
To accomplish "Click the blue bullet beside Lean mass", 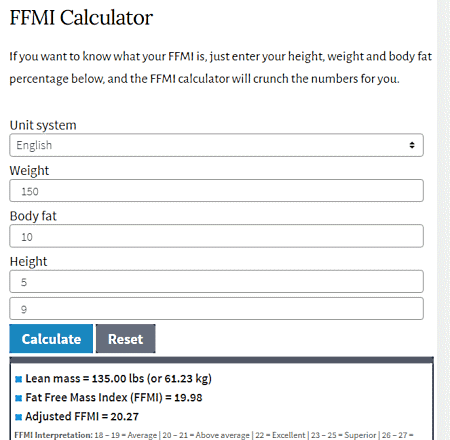I will (19, 379).
